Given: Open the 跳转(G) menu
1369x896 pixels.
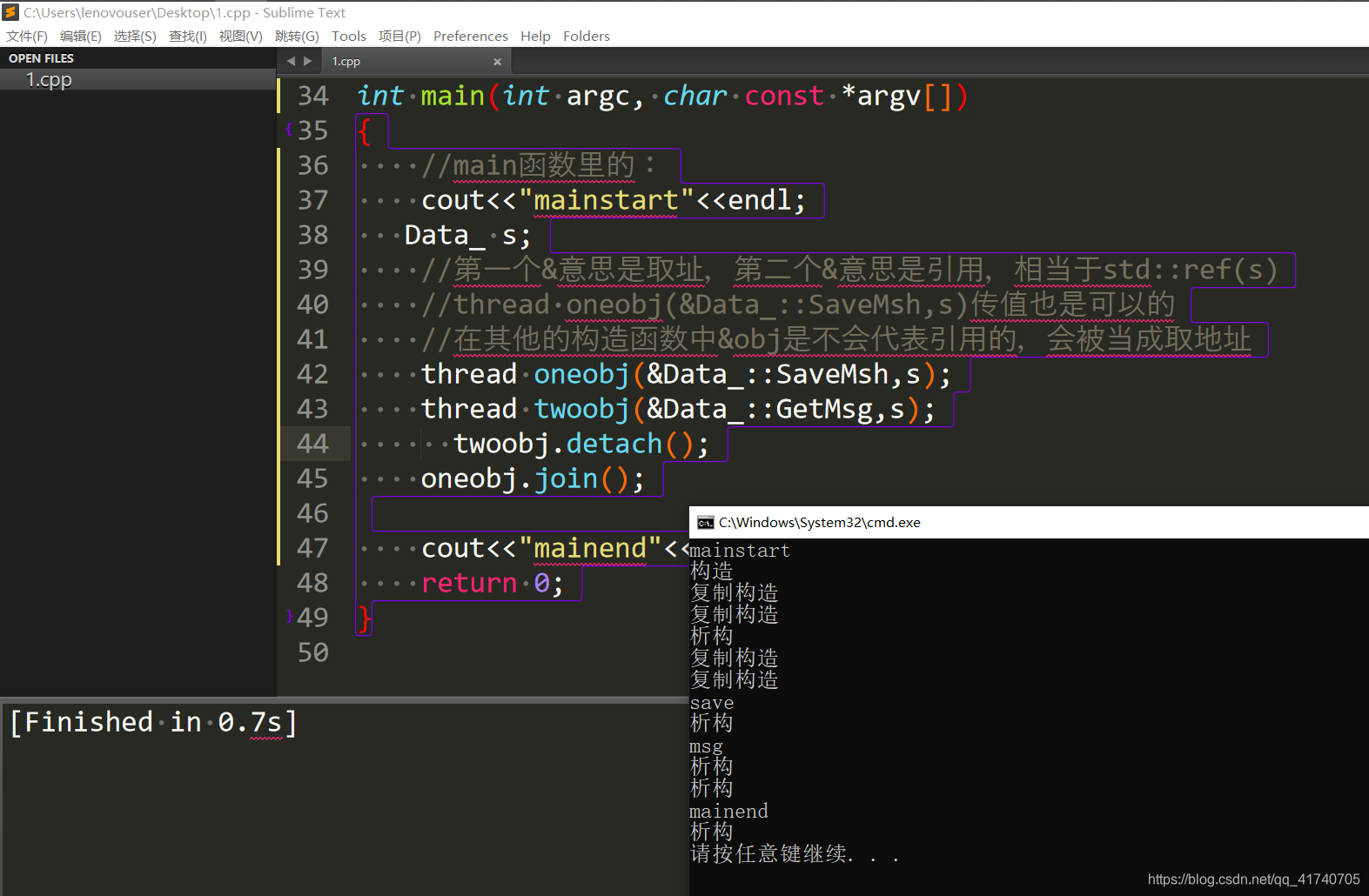Looking at the screenshot, I should pyautogui.click(x=297, y=36).
